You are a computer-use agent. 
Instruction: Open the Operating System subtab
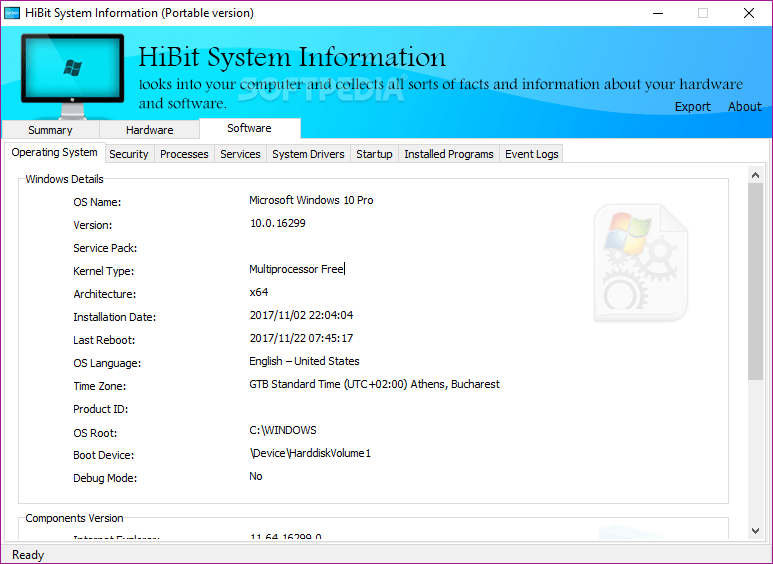coord(55,152)
